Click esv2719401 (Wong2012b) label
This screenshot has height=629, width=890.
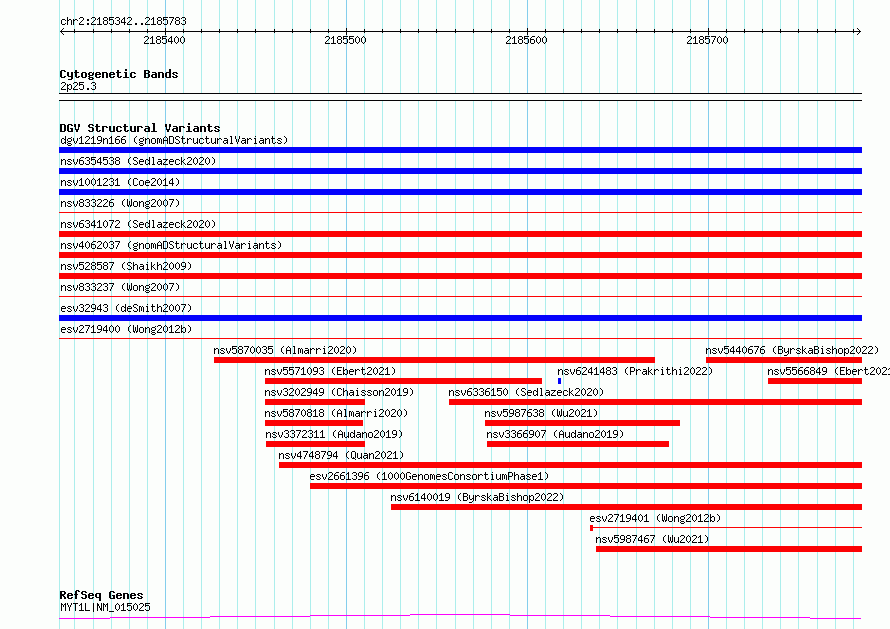655,518
